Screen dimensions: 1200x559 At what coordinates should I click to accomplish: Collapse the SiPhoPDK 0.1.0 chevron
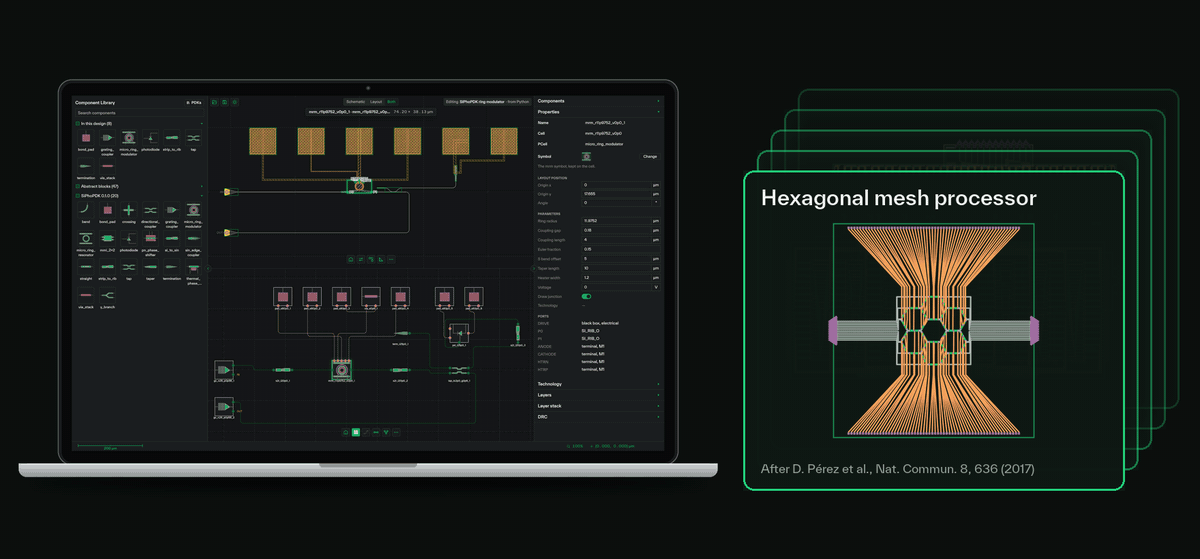coord(202,196)
